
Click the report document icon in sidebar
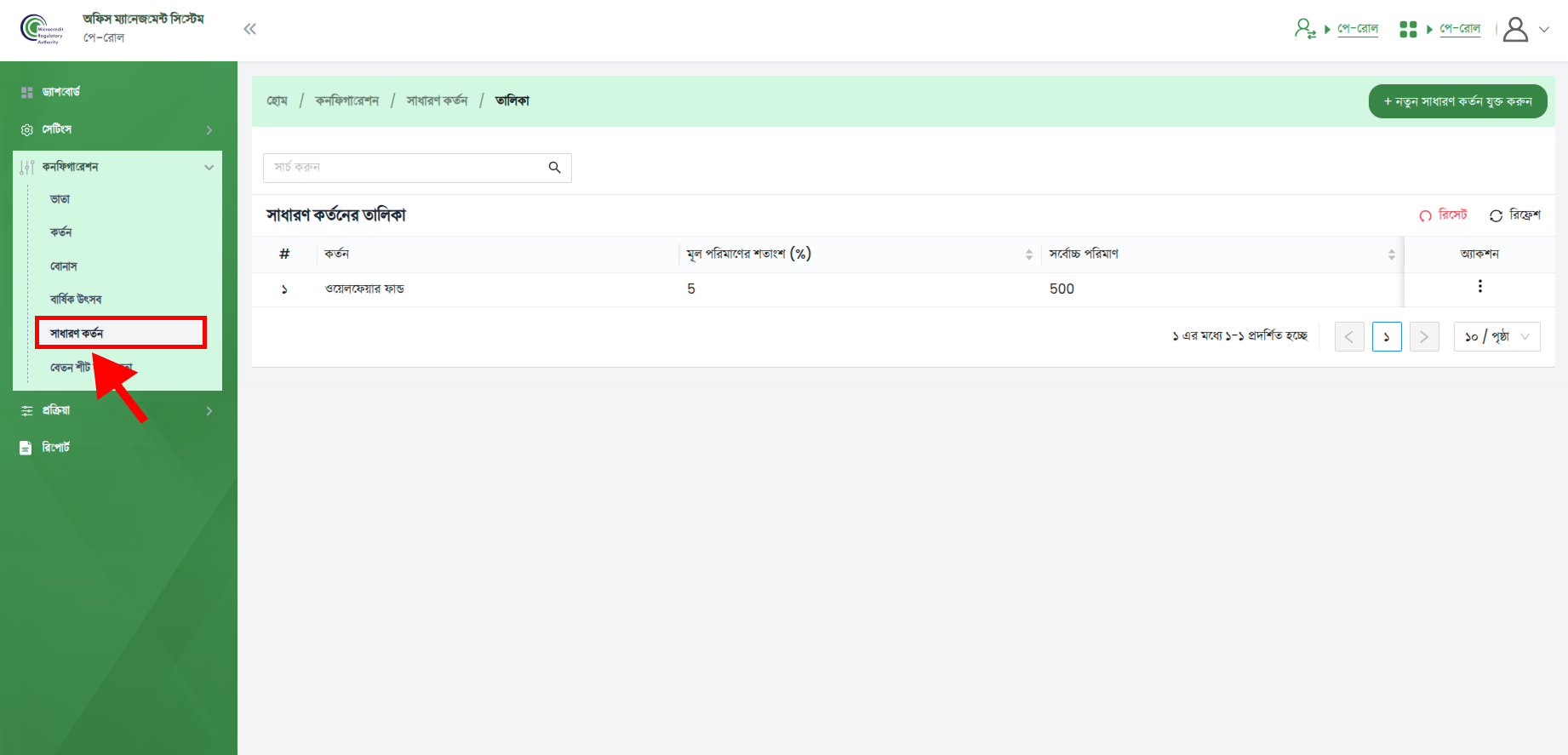point(26,448)
